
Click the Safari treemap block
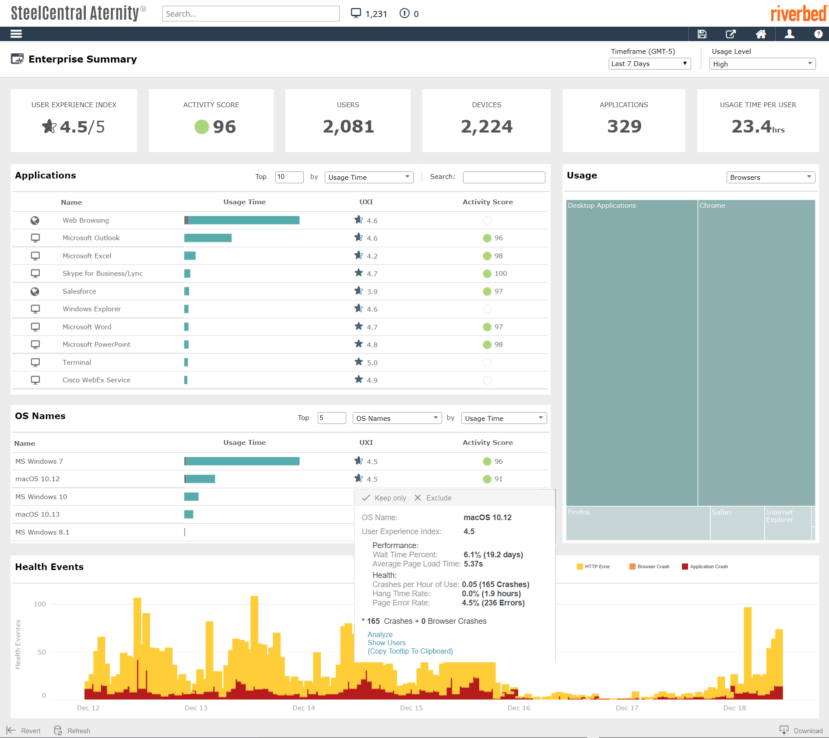pos(737,523)
